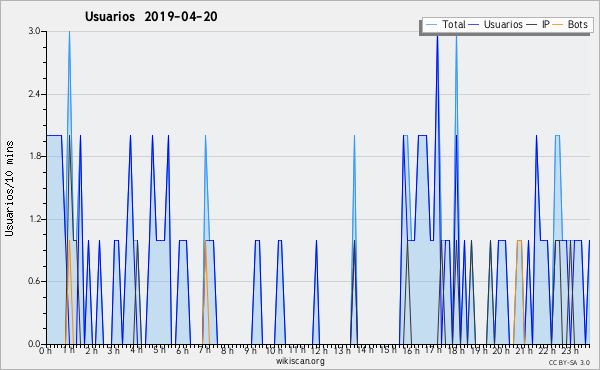This screenshot has width=600, height=370.
Task: Click the 1.2 y-axis value
Action: tap(34, 219)
